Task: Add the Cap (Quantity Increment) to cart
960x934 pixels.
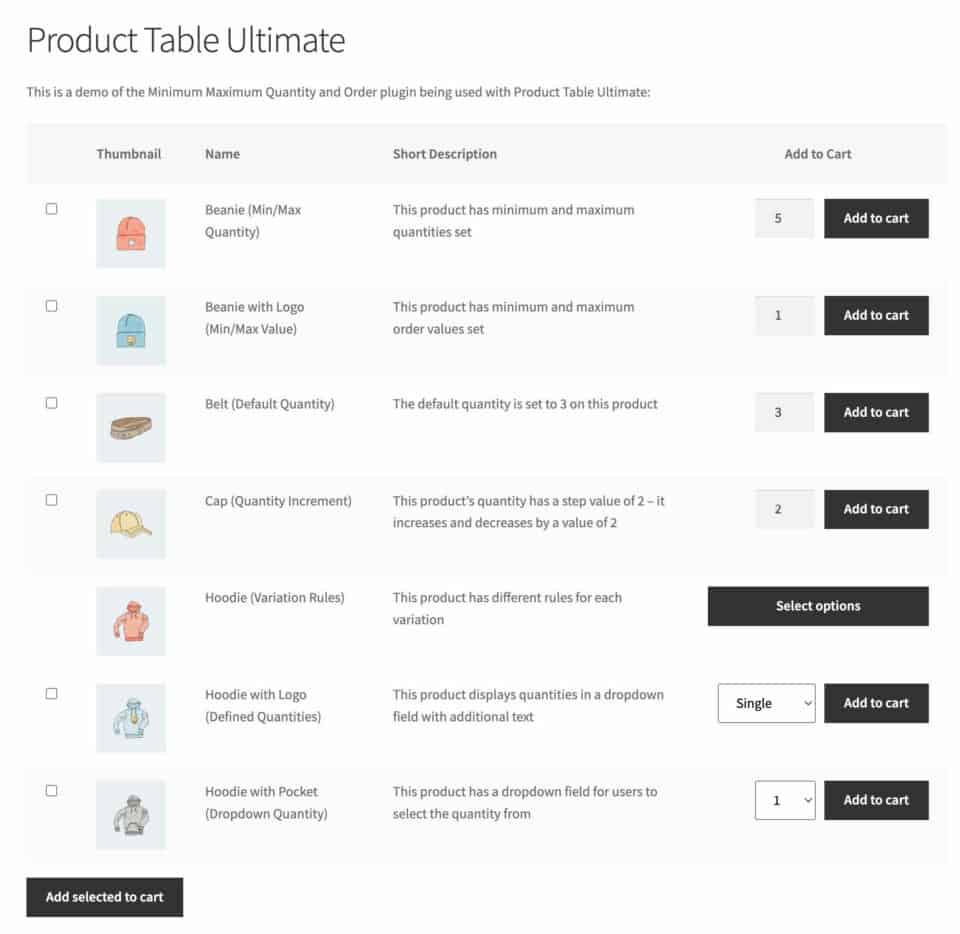Action: click(876, 509)
